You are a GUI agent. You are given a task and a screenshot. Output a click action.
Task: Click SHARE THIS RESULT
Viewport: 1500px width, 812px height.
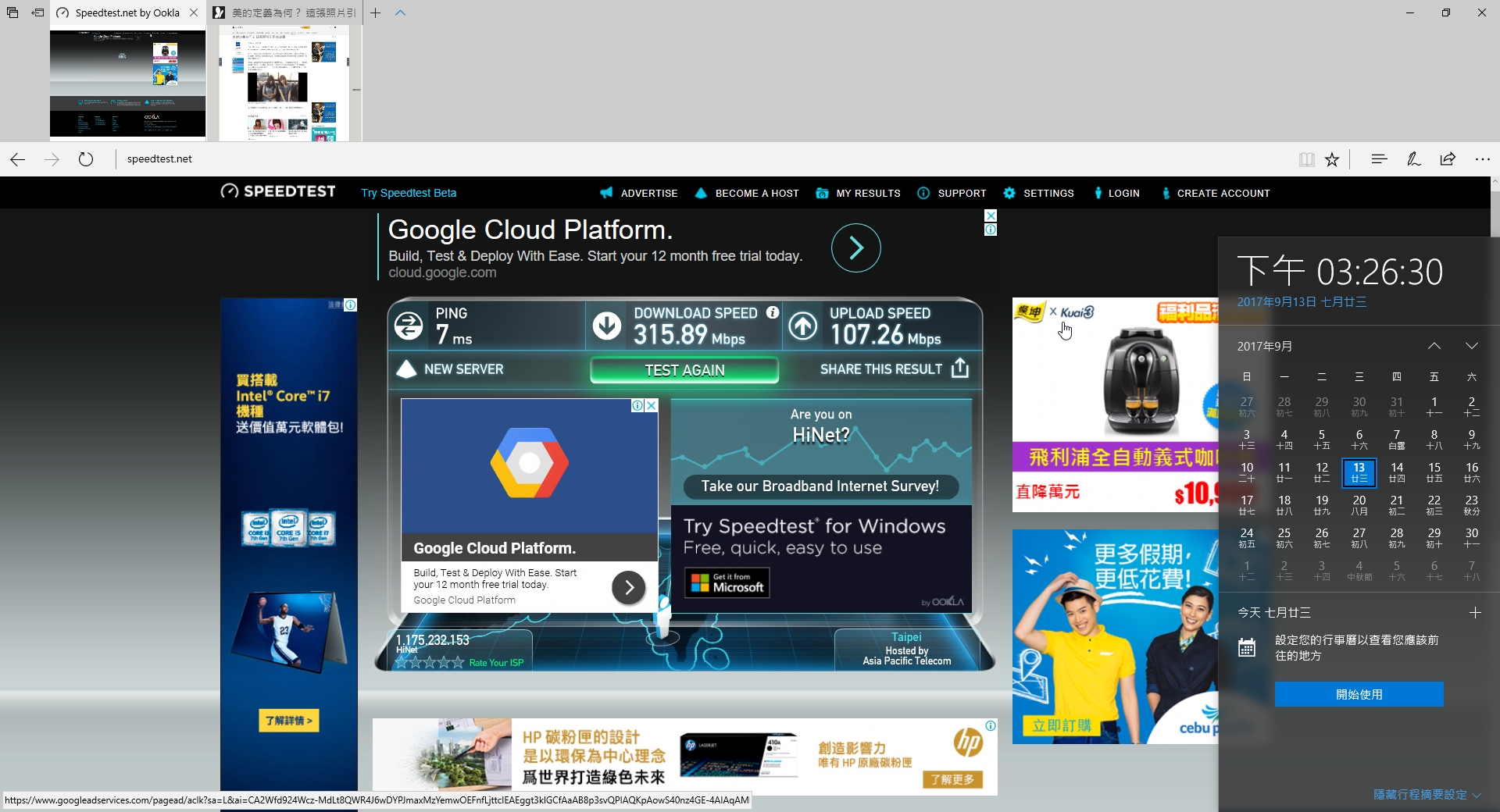click(x=895, y=369)
